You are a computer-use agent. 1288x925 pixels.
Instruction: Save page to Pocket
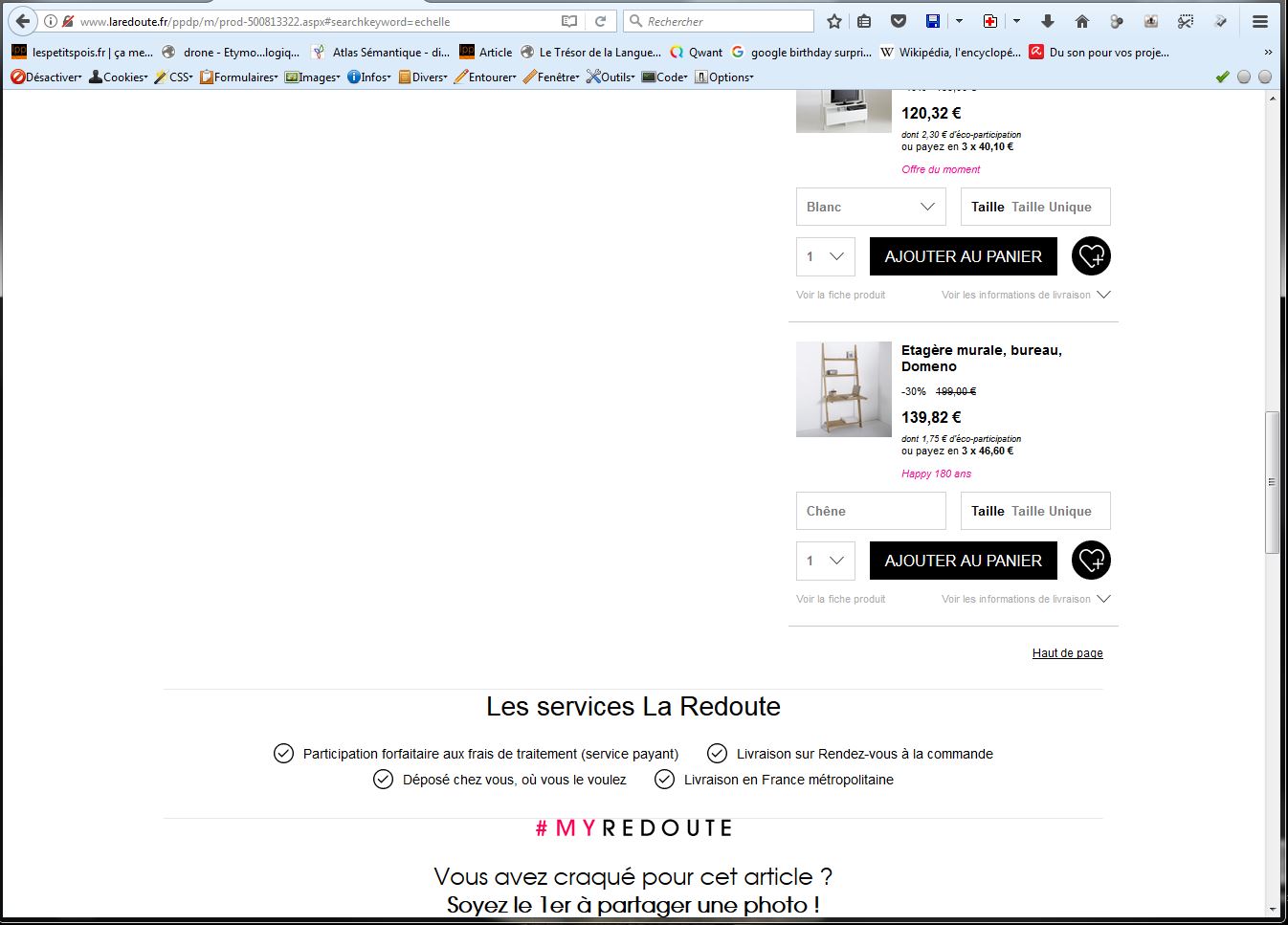point(898,21)
